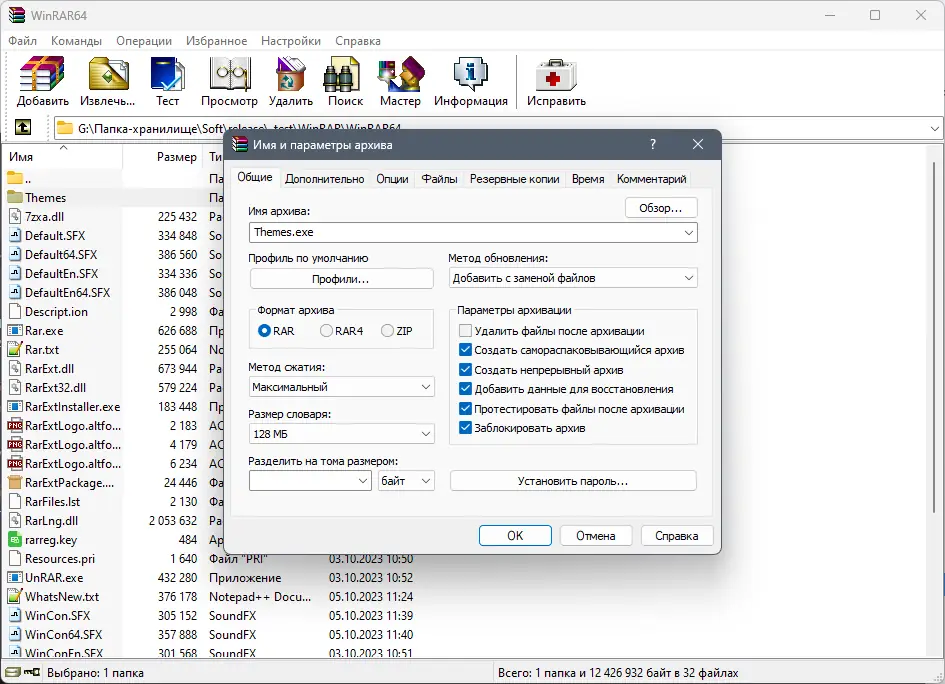The image size is (945, 684).
Task: Open the Резервные копии tab
Action: tap(515, 179)
